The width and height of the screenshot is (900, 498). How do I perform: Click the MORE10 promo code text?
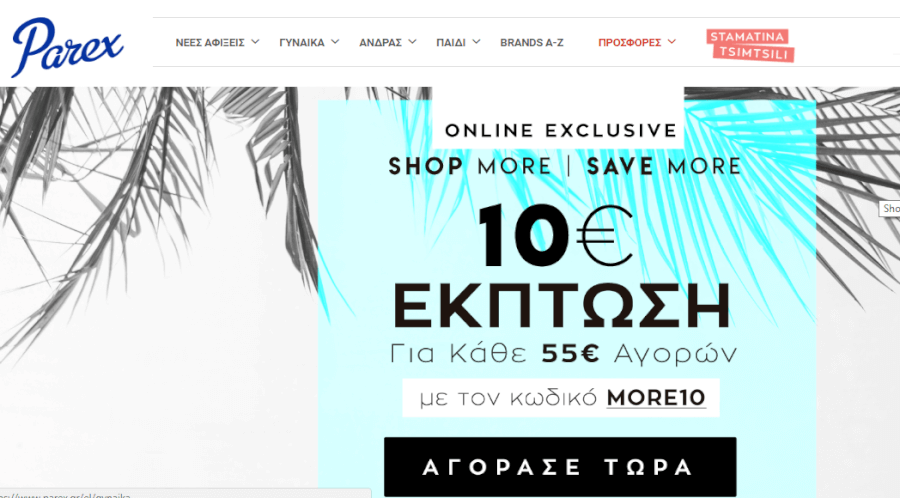click(x=656, y=398)
